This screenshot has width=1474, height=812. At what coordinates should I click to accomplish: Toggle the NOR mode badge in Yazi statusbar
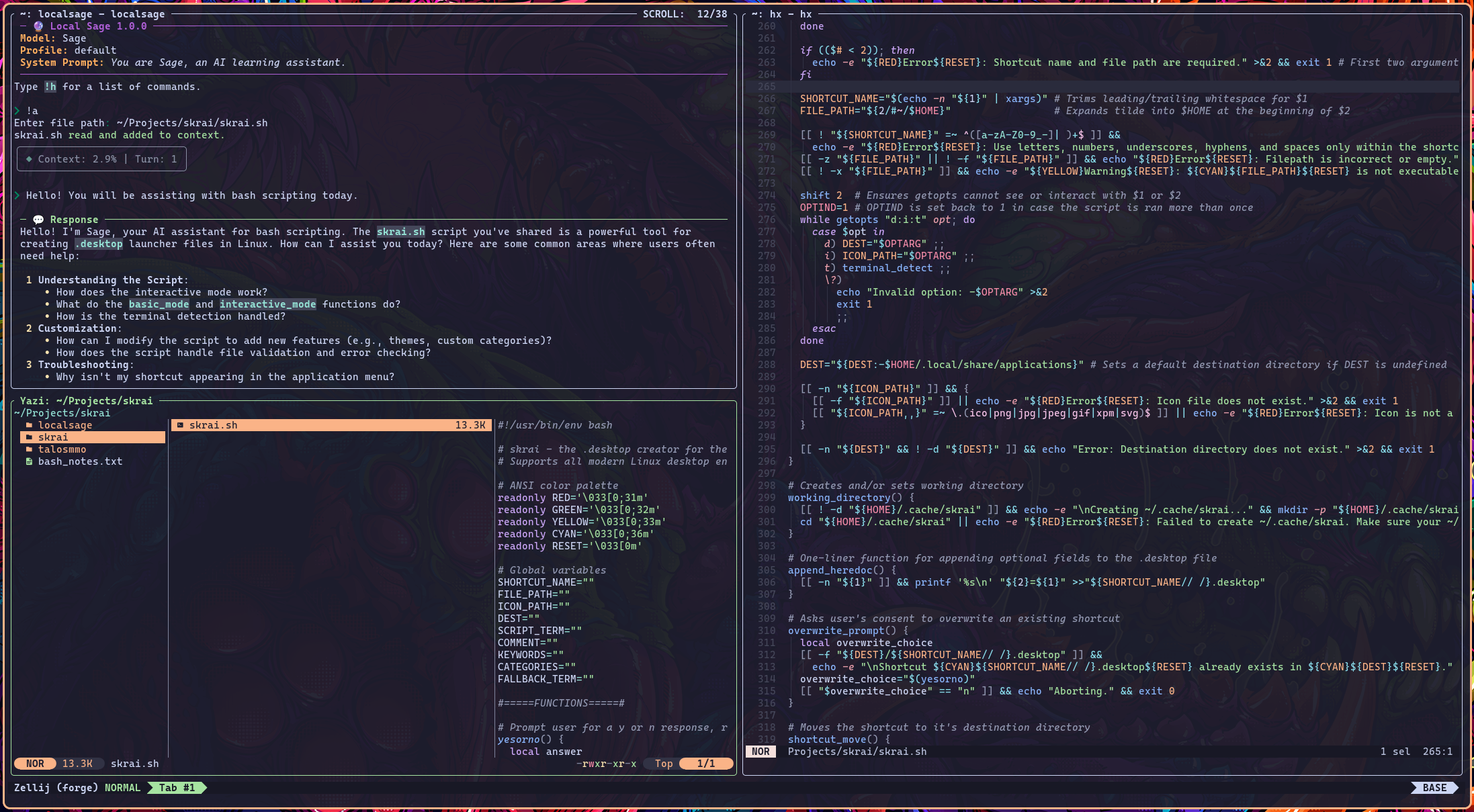pyautogui.click(x=34, y=764)
